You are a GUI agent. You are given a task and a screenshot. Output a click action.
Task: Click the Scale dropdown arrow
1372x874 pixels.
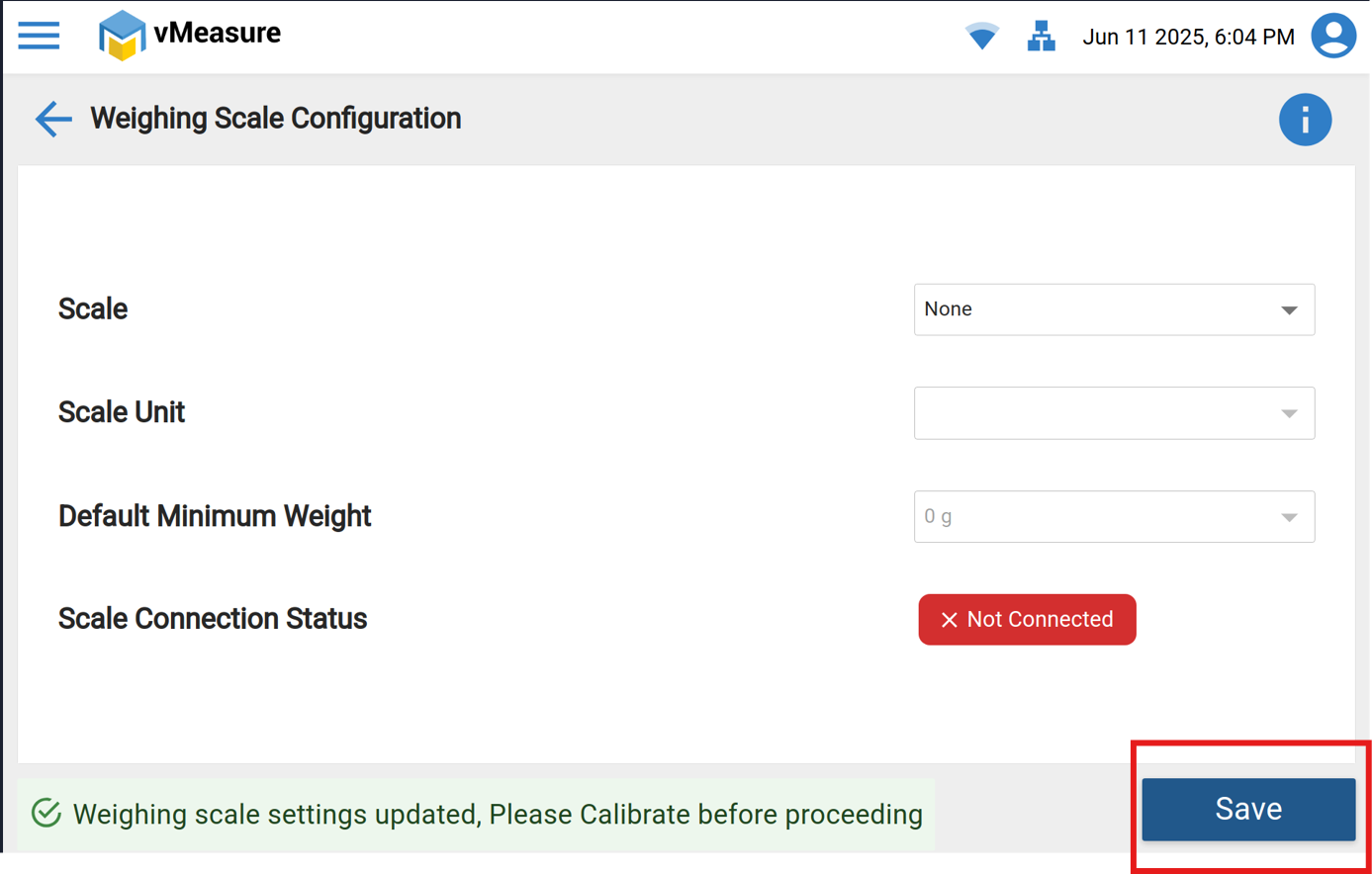(x=1289, y=310)
